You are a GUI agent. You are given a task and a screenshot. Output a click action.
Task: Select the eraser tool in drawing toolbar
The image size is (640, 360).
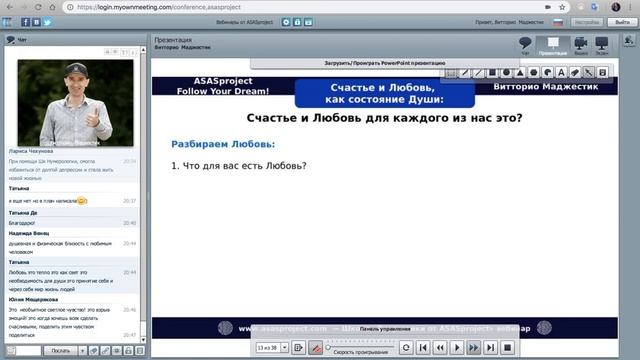click(x=575, y=73)
